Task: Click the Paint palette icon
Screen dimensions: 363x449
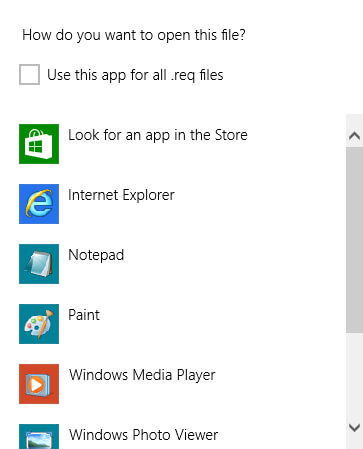Action: (39, 324)
